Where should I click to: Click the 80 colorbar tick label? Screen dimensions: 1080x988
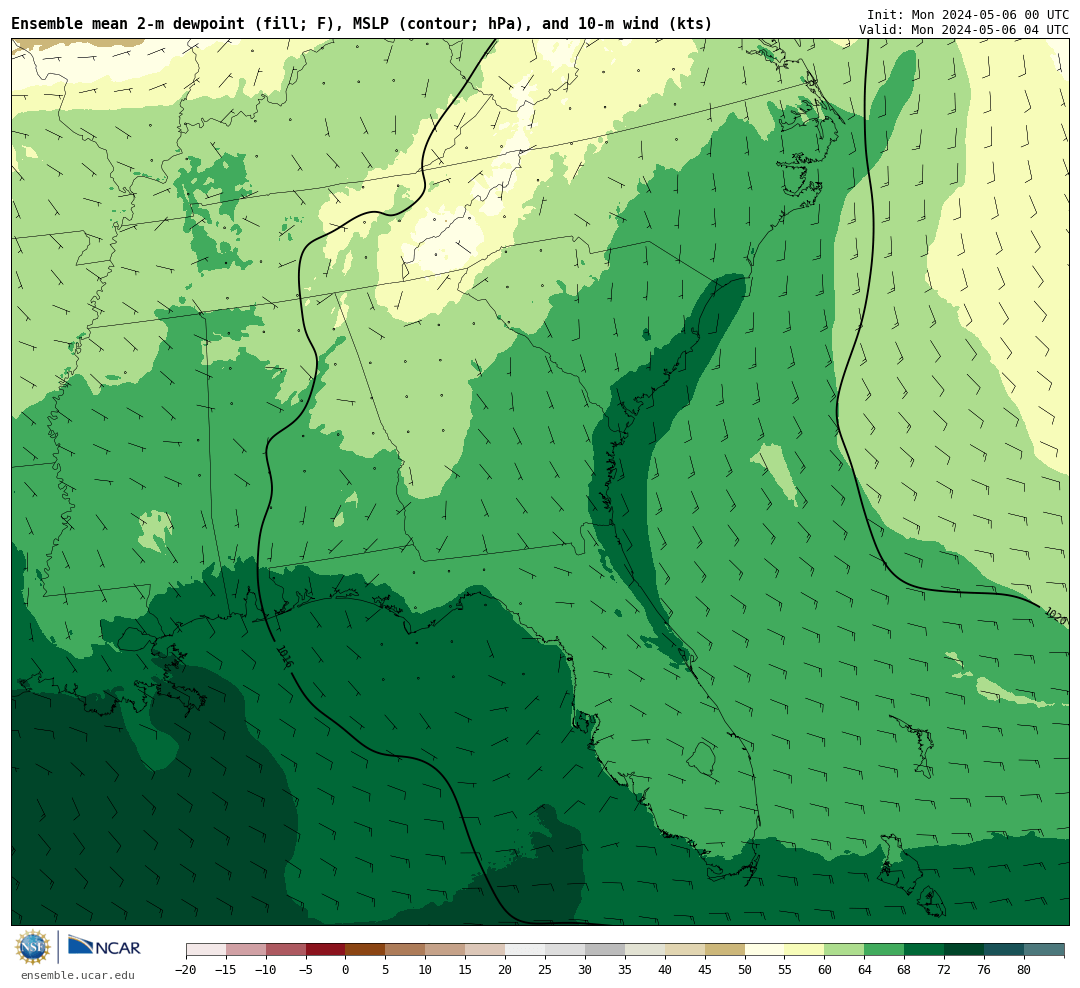(1025, 970)
